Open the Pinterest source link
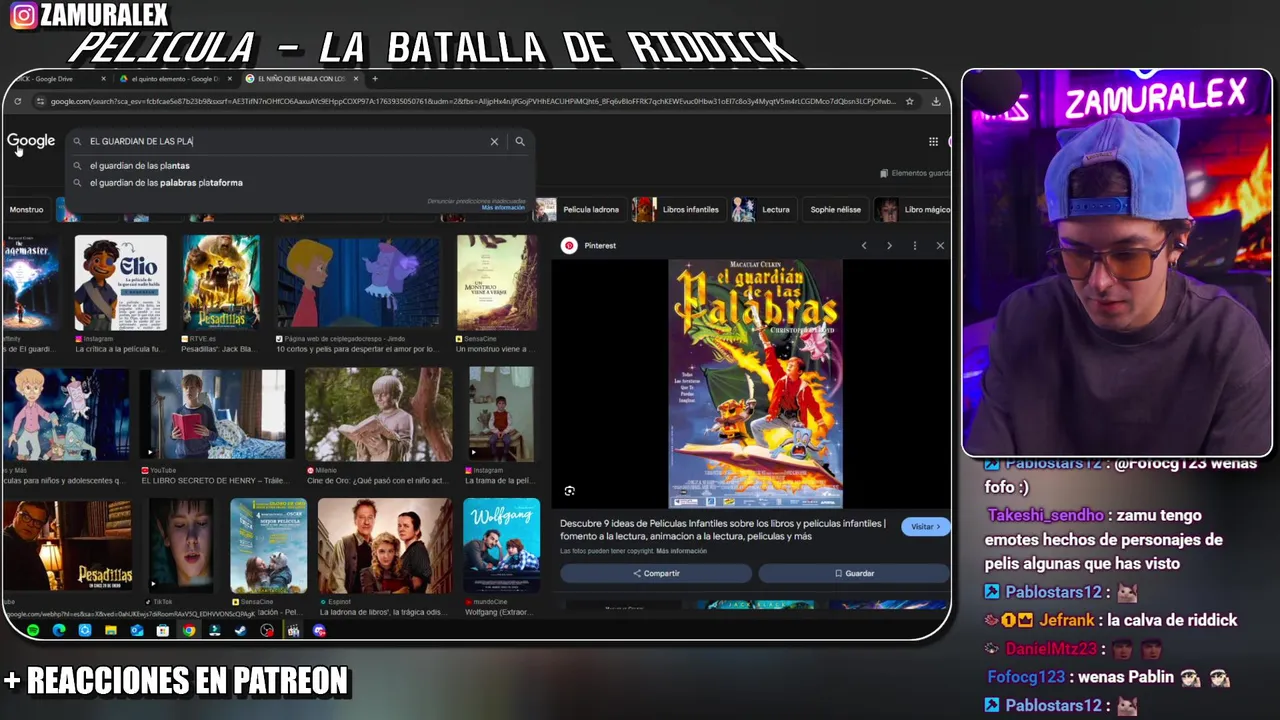The height and width of the screenshot is (720, 1280). point(589,246)
